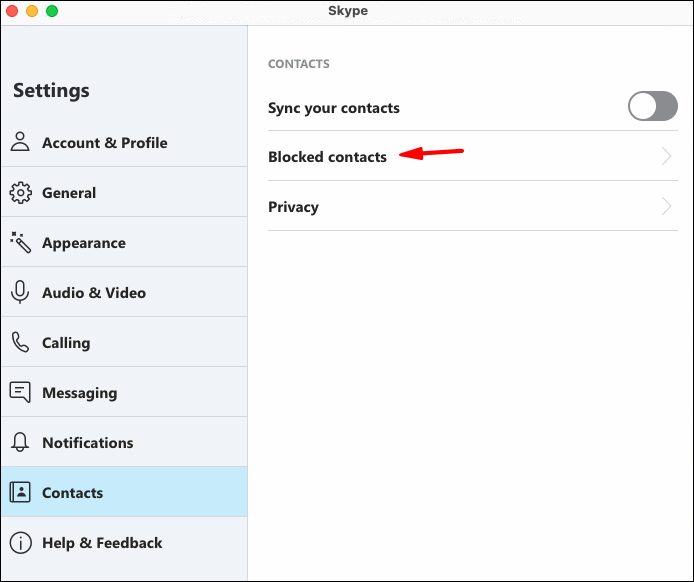Switch to the Messaging settings tab
This screenshot has height=582, width=694.
coord(79,393)
